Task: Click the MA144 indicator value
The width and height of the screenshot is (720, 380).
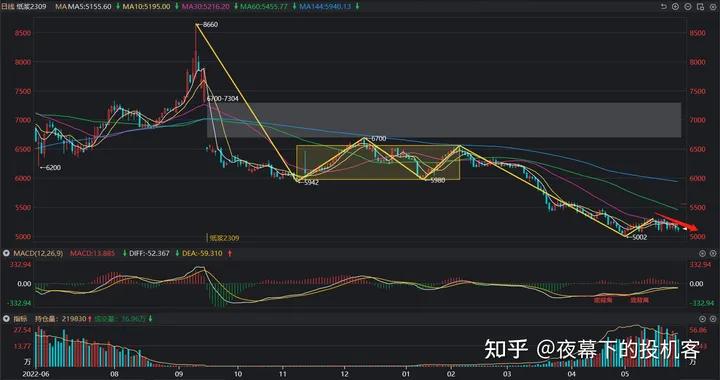Action: [x=325, y=7]
